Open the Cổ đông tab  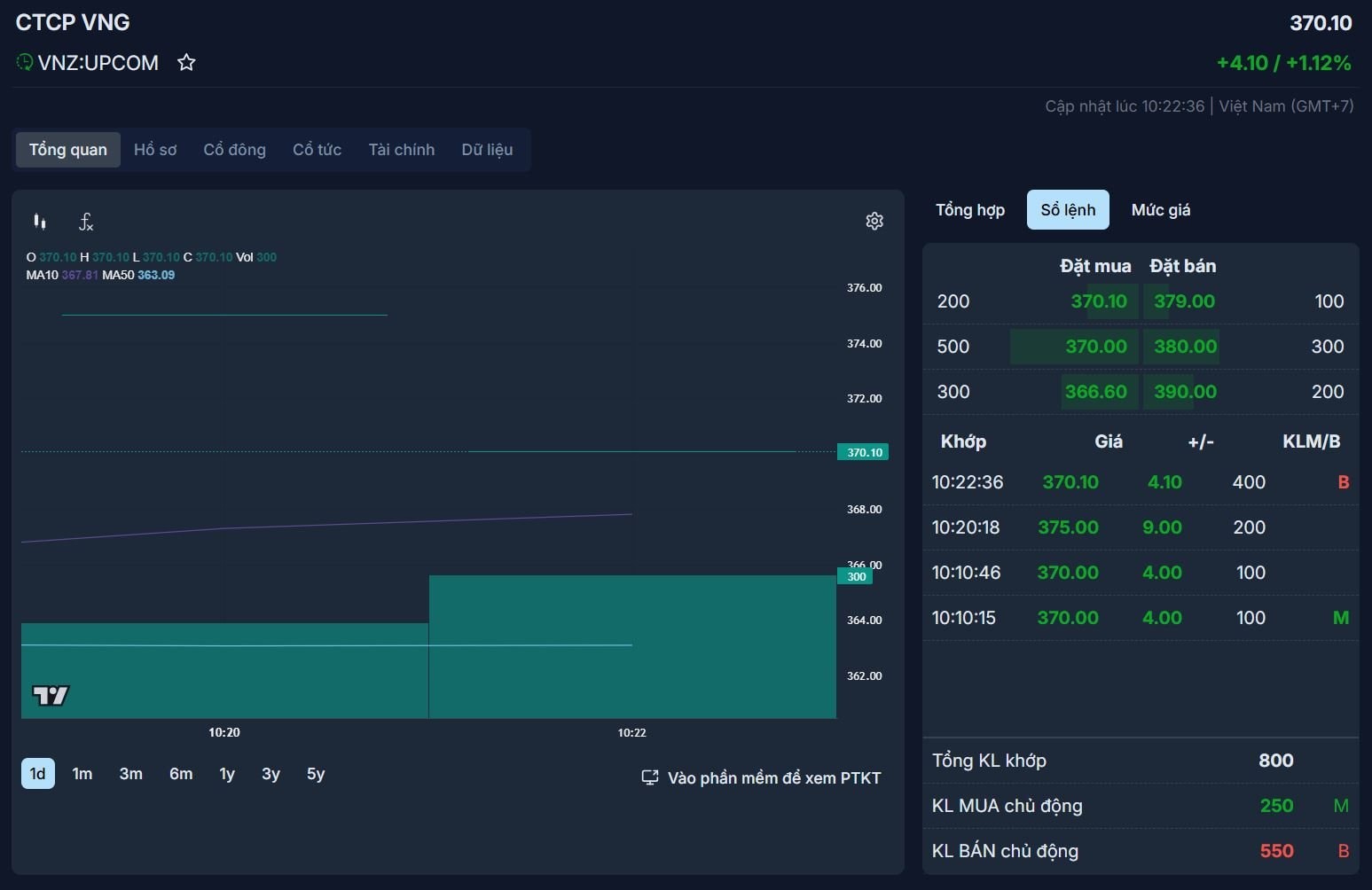234,150
